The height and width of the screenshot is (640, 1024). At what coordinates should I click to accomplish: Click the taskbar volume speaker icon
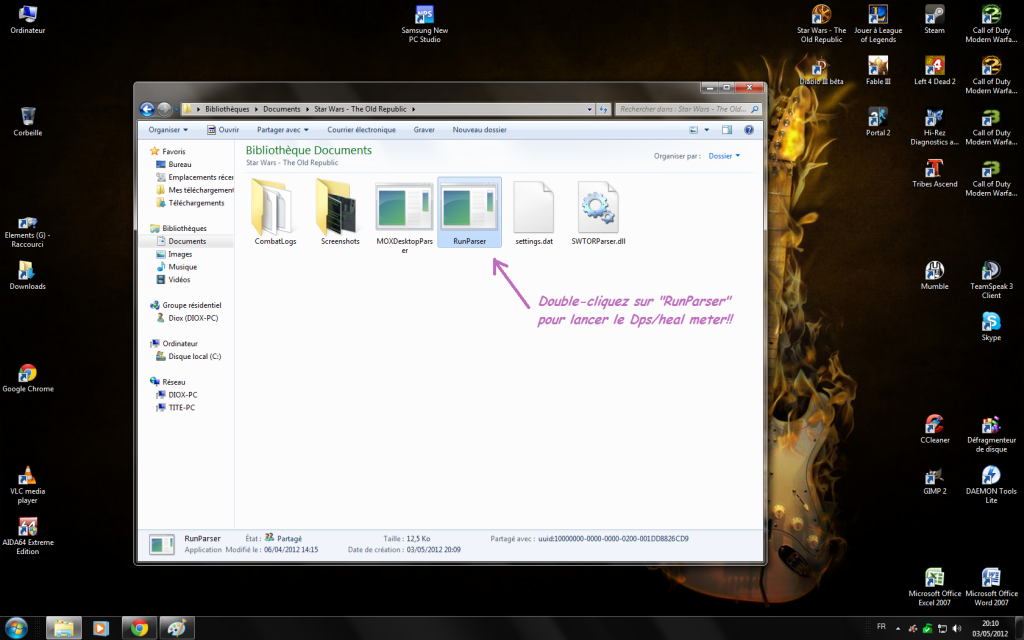pyautogui.click(x=957, y=629)
